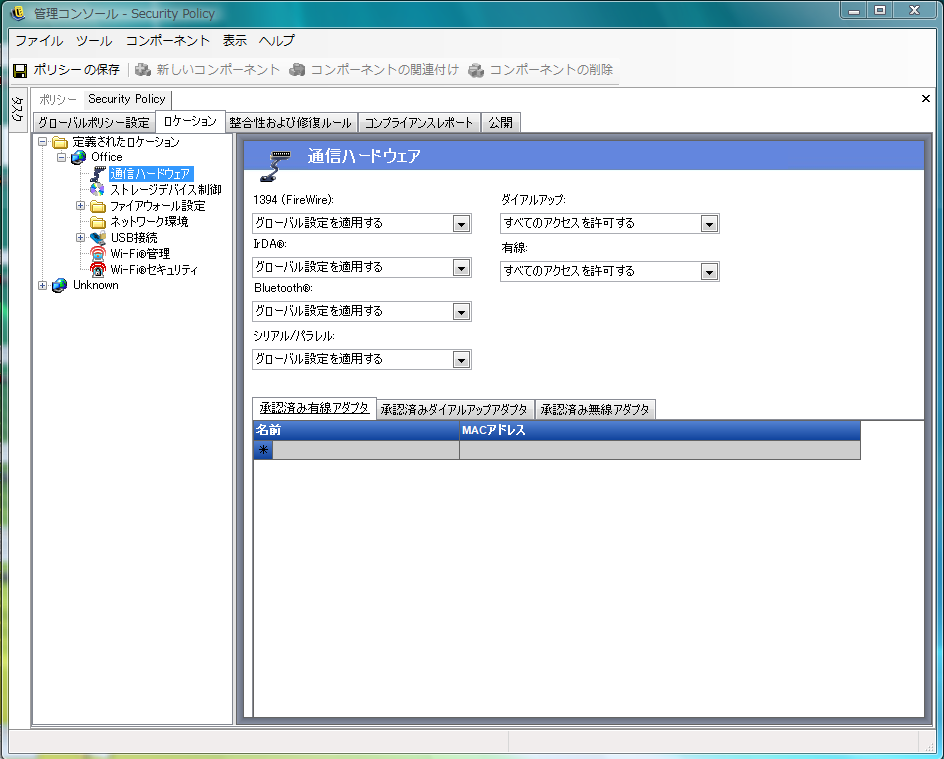
Task: Expand the ファイアウォール設定 node
Action: (81, 206)
